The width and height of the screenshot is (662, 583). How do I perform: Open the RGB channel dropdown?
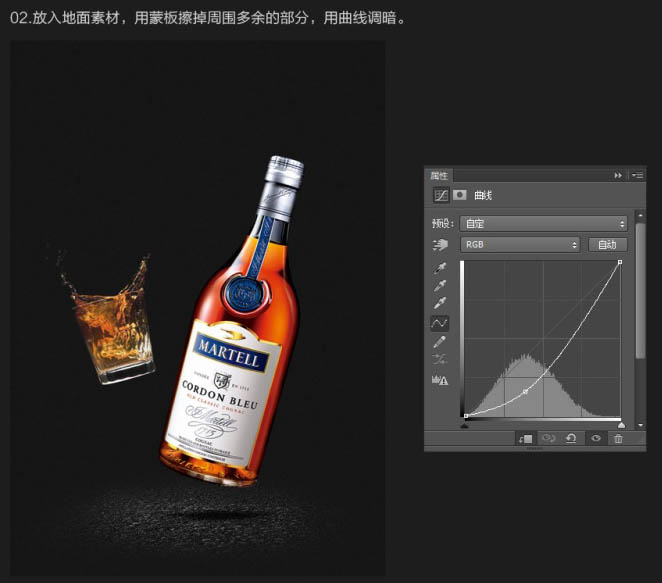[520, 245]
